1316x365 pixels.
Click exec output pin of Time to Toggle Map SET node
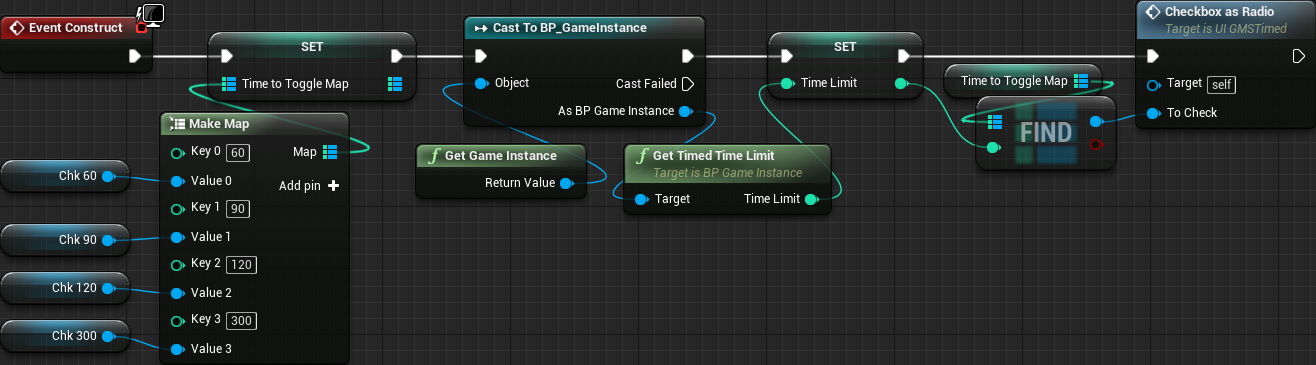coord(397,56)
